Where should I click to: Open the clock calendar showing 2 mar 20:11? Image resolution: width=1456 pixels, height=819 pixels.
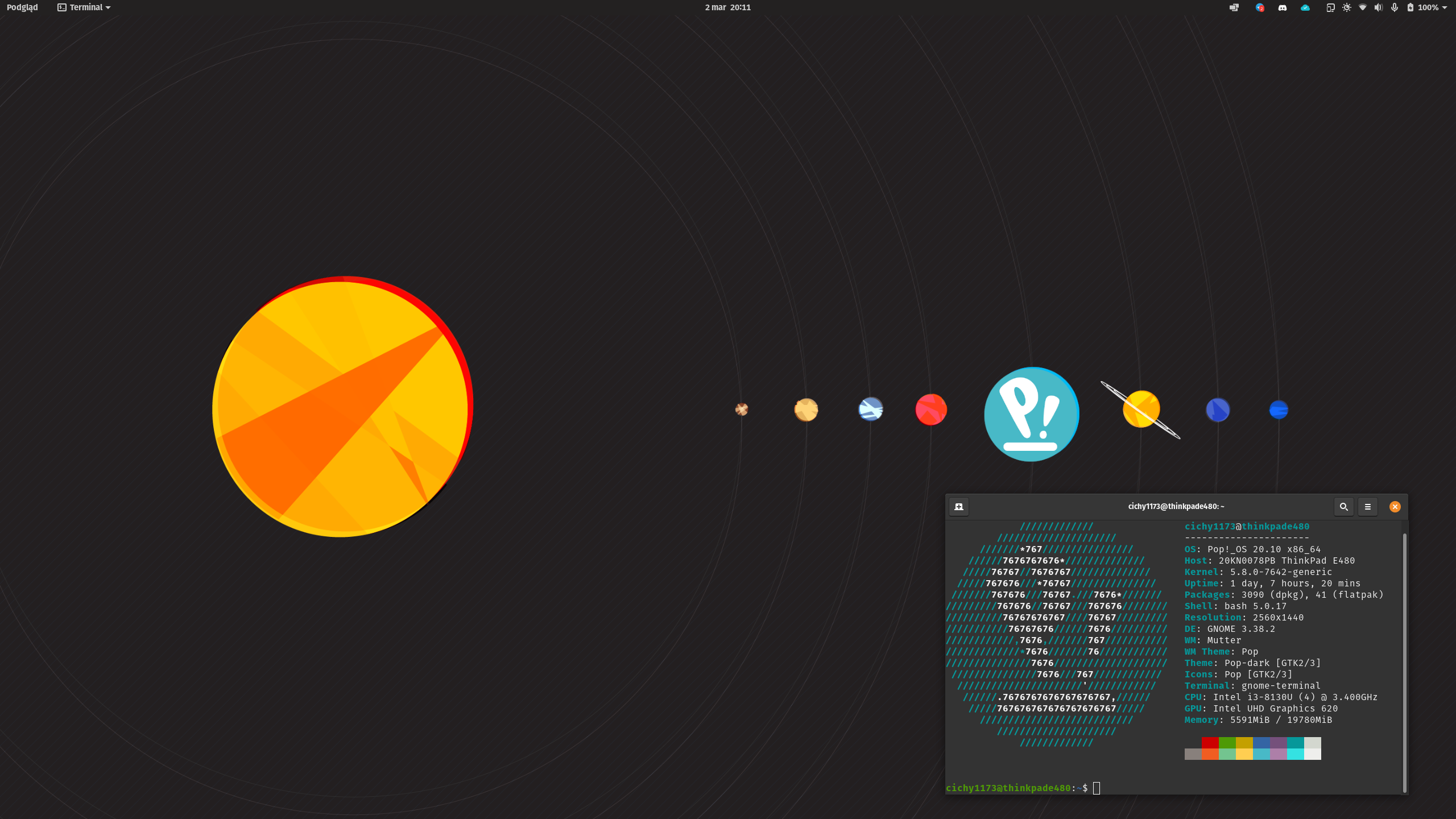[x=727, y=7]
